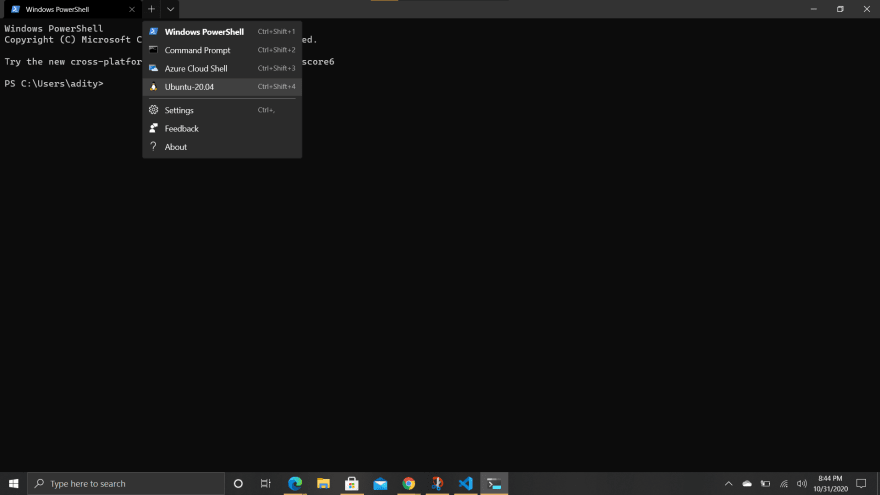Close the Windows PowerShell tab
The image size is (880, 495).
pos(132,10)
